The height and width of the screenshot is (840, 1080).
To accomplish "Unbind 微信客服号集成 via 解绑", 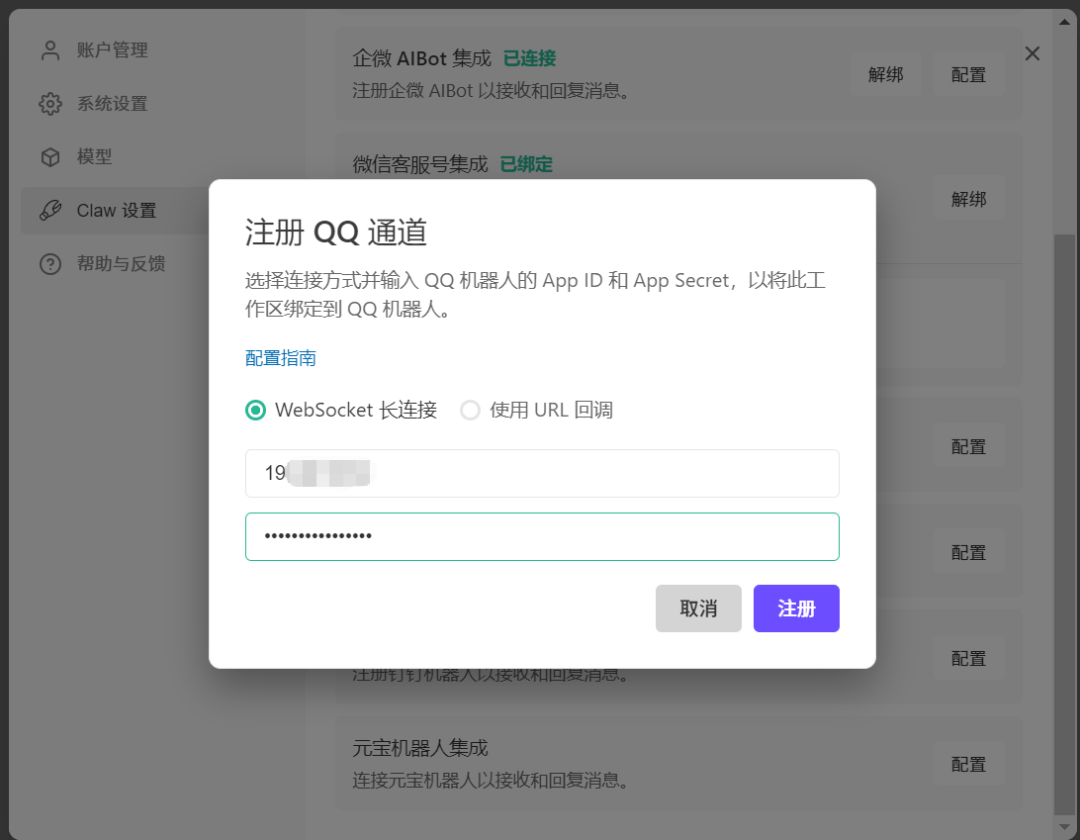I will coord(969,198).
